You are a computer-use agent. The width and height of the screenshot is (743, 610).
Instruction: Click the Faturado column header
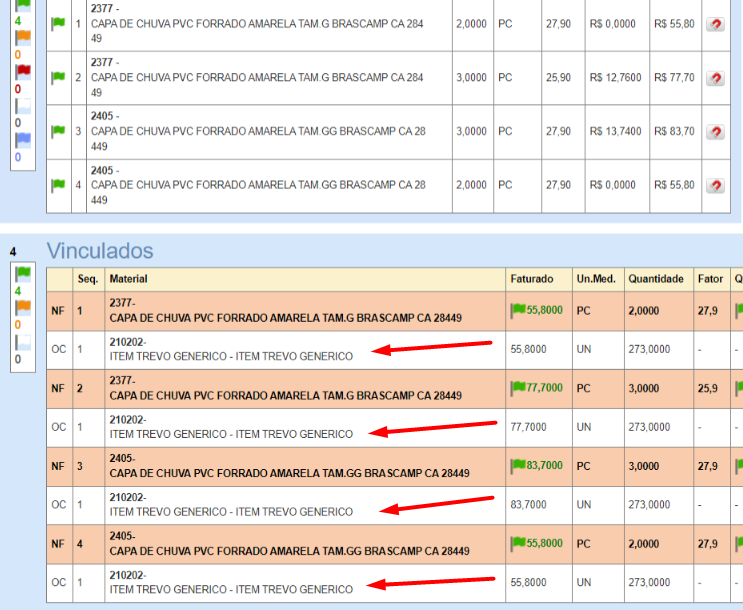531,279
